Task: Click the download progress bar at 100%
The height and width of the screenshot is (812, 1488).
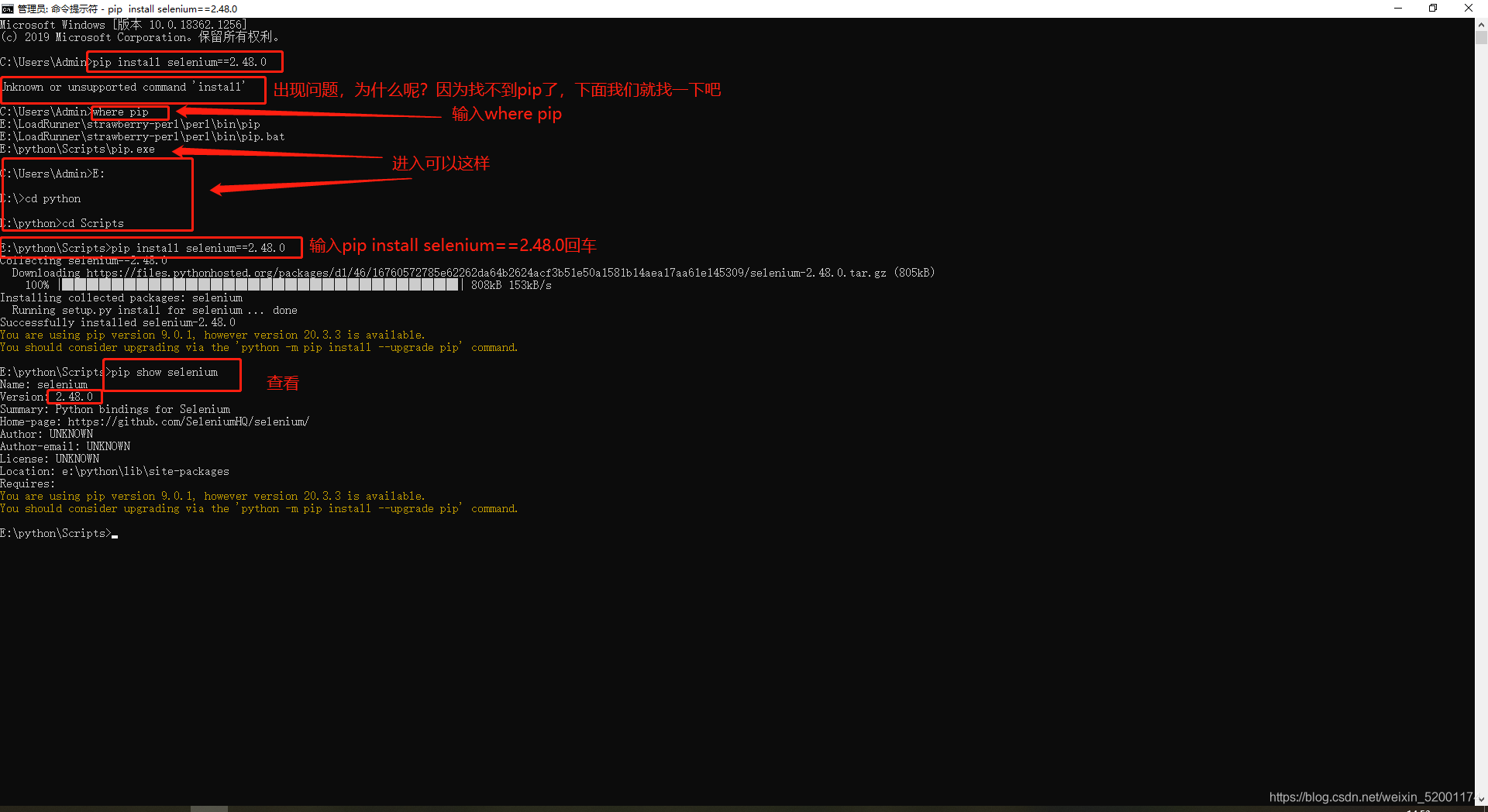Action: tap(260, 285)
